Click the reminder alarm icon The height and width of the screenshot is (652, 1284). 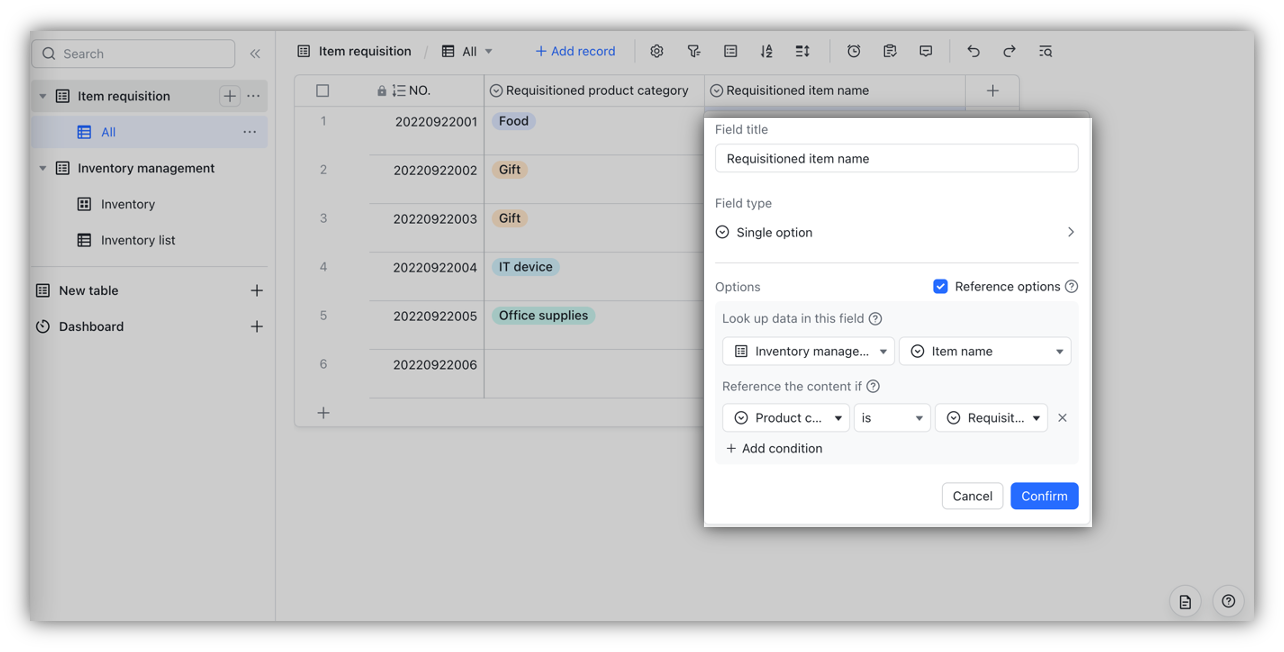click(853, 50)
